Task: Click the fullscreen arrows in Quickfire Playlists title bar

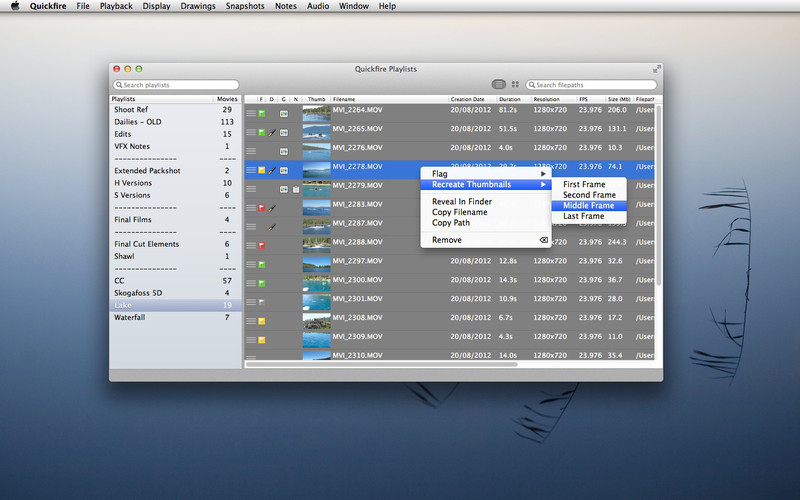Action: 657,69
